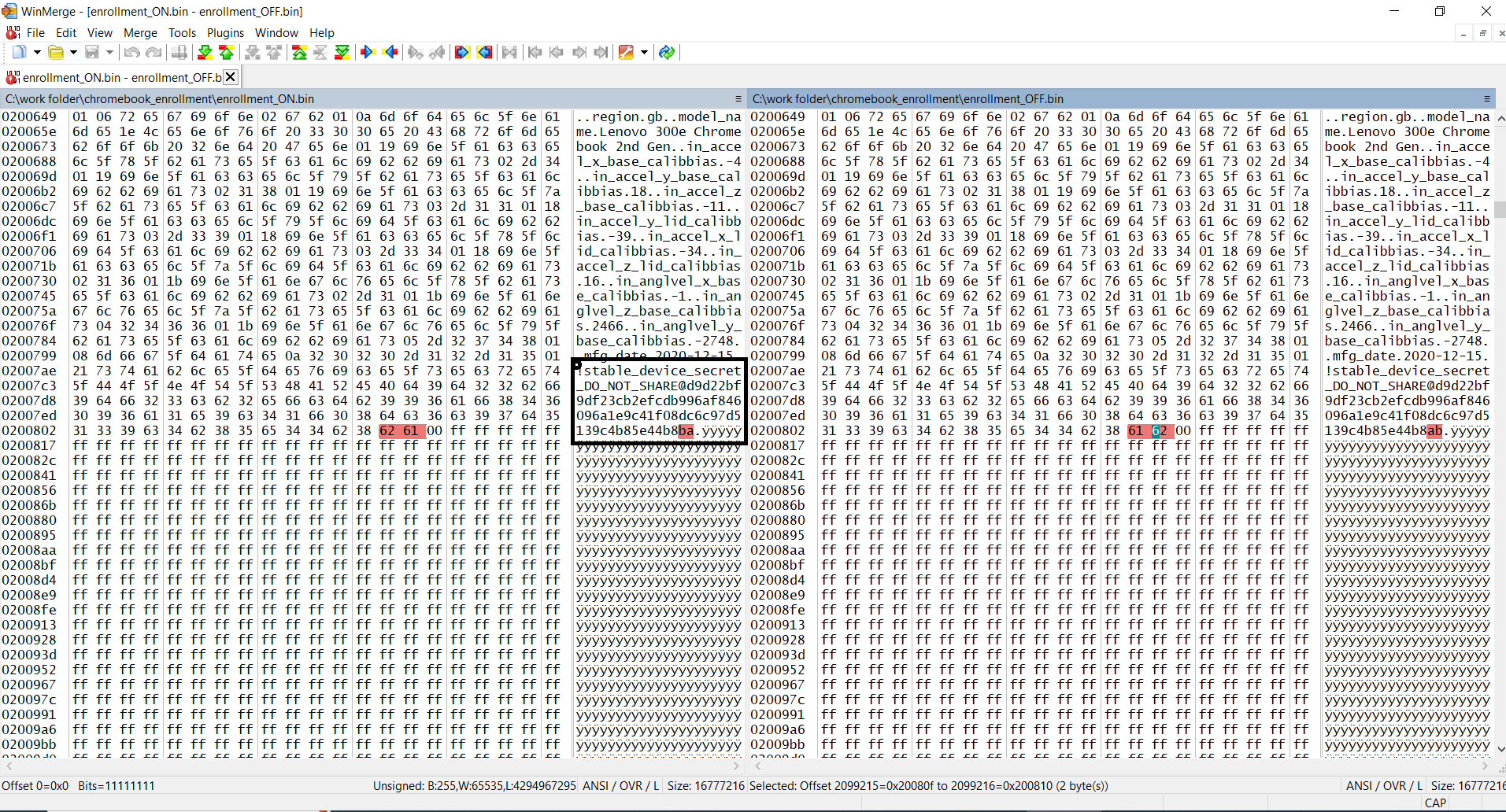The image size is (1506, 812).
Task: Undo the last edit
Action: pos(132,53)
